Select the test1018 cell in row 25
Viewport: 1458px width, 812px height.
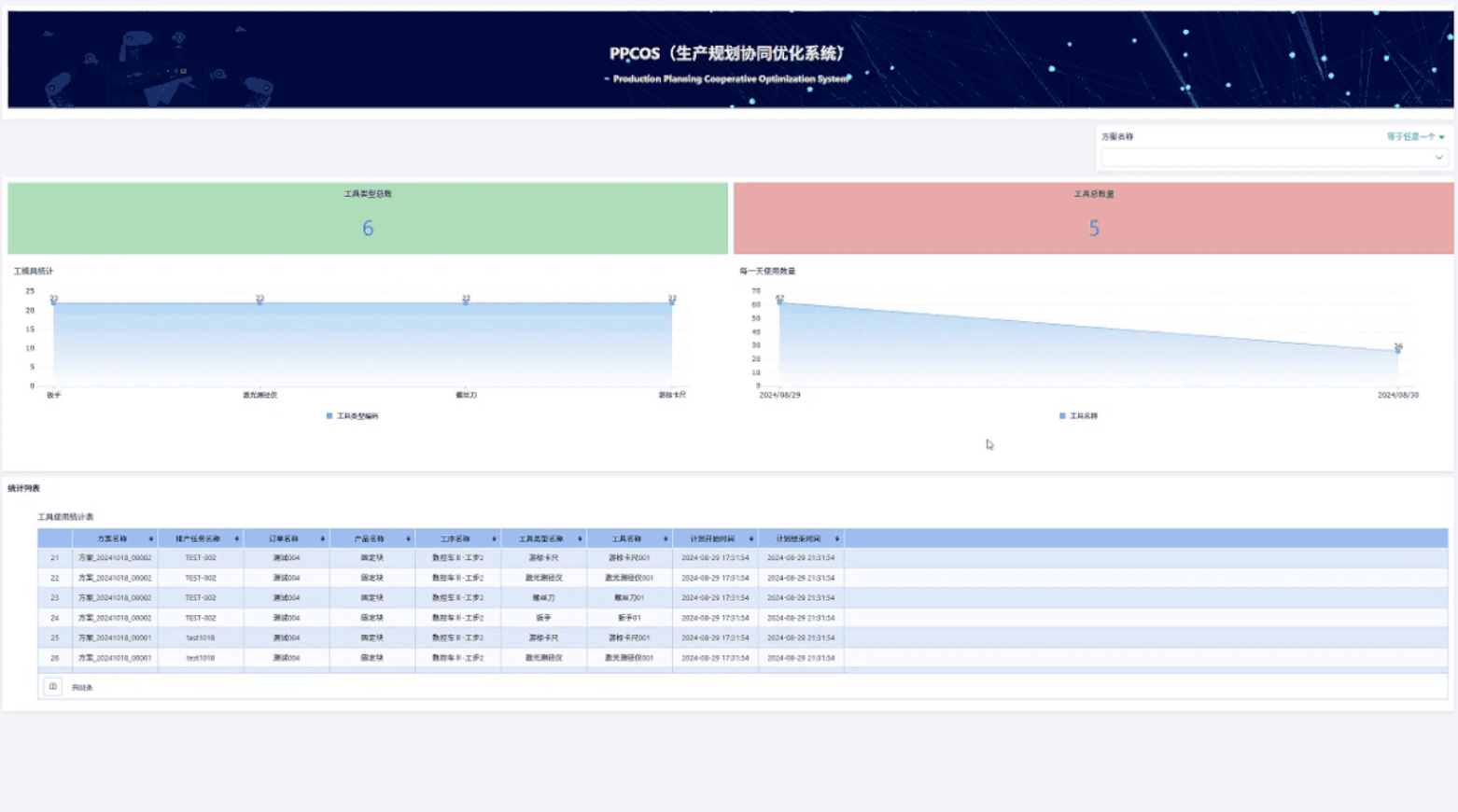point(201,638)
